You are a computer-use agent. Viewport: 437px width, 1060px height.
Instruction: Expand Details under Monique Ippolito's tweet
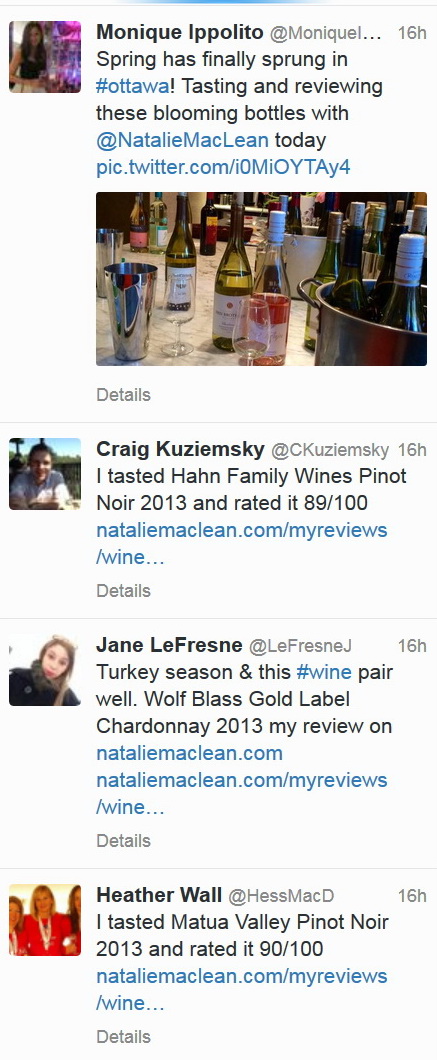click(123, 395)
